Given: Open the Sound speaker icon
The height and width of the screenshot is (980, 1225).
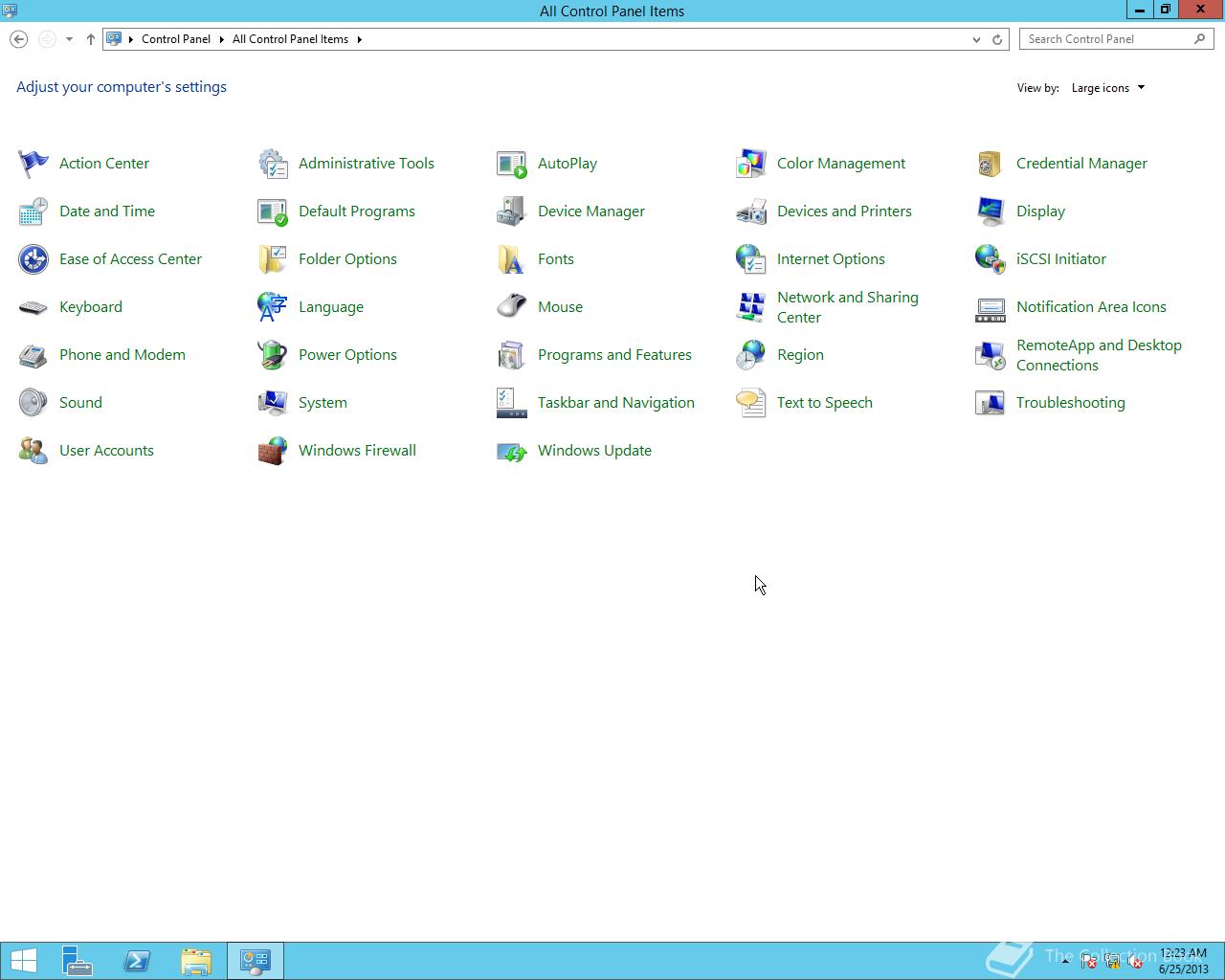Looking at the screenshot, I should pyautogui.click(x=33, y=403).
